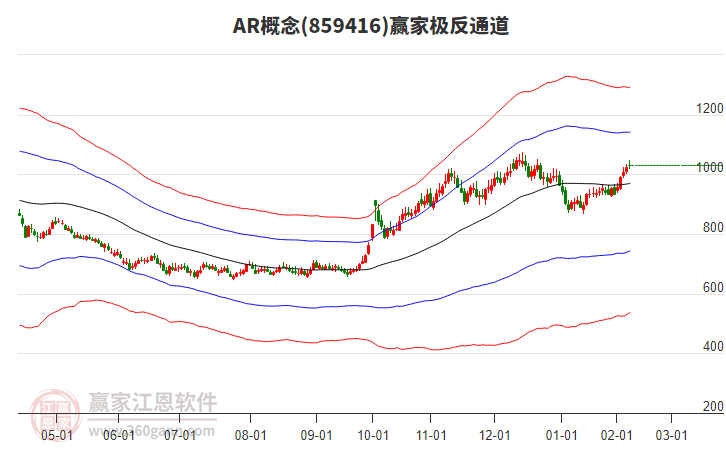Select the 600 price axis label

click(713, 287)
